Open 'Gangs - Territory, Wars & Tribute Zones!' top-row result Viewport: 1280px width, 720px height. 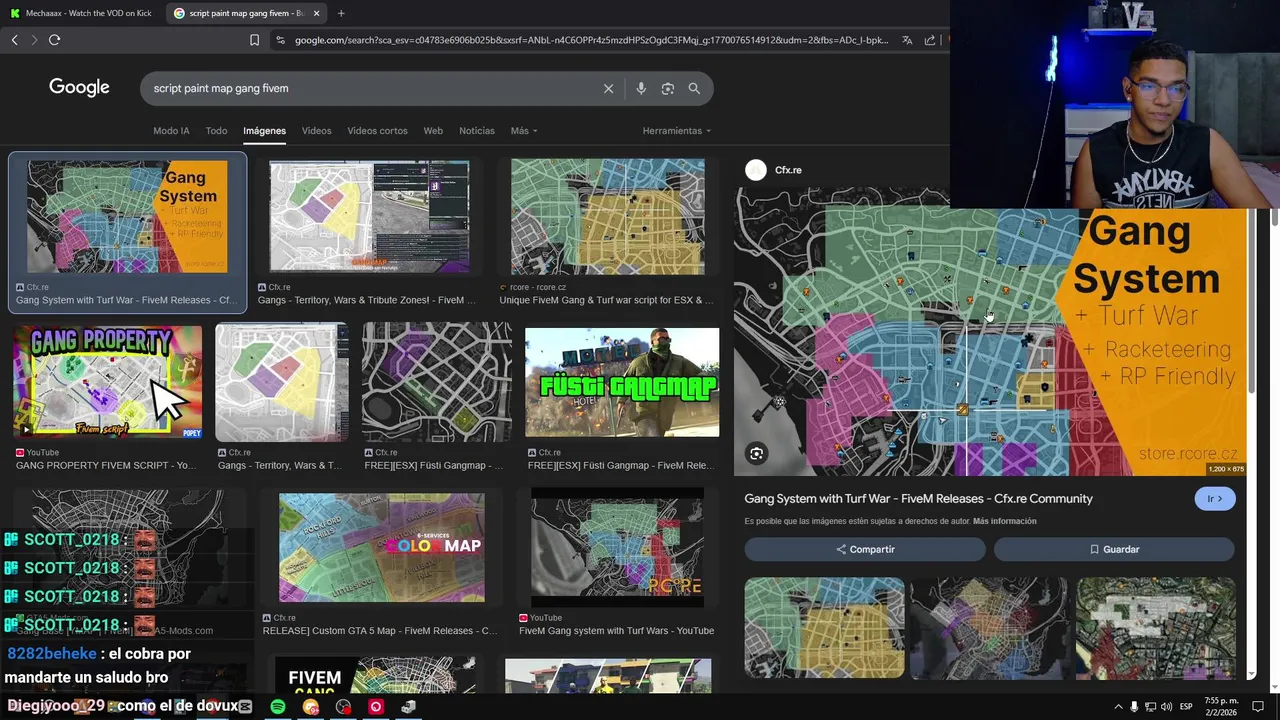(369, 217)
